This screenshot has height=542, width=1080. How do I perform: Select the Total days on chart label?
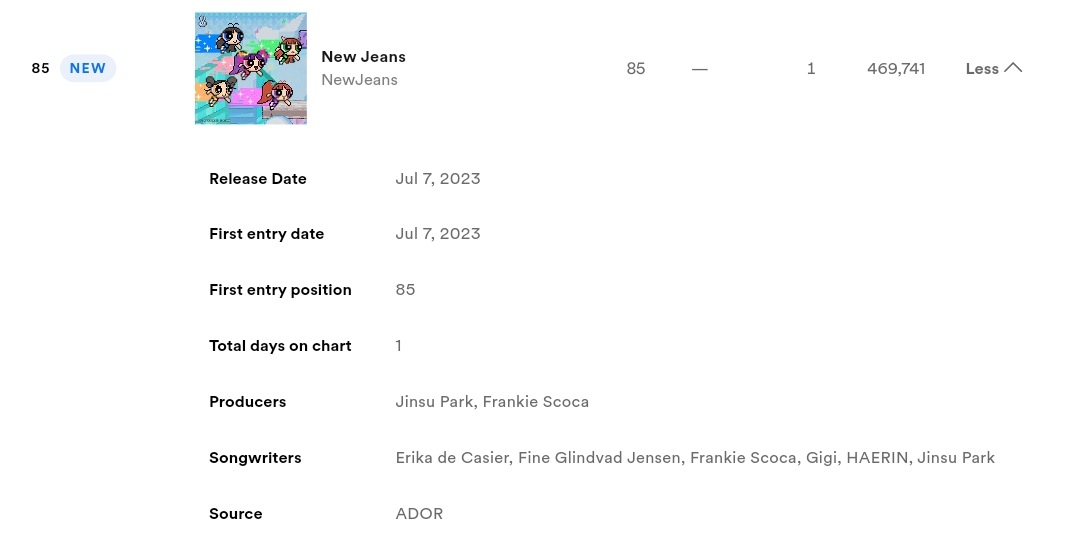[x=280, y=346]
